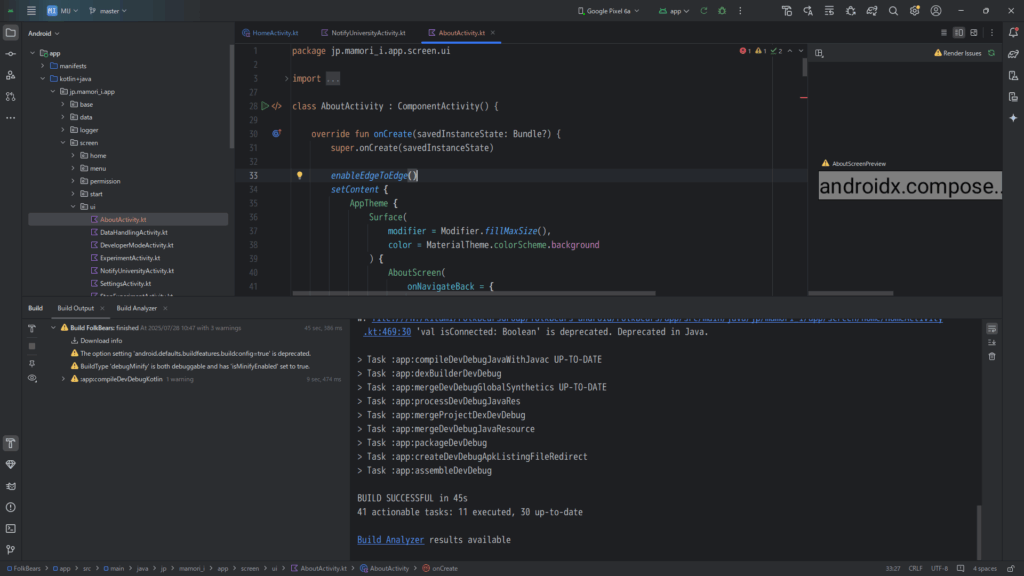Expand the manifests folder in project tree
The height and width of the screenshot is (576, 1024).
(43, 66)
